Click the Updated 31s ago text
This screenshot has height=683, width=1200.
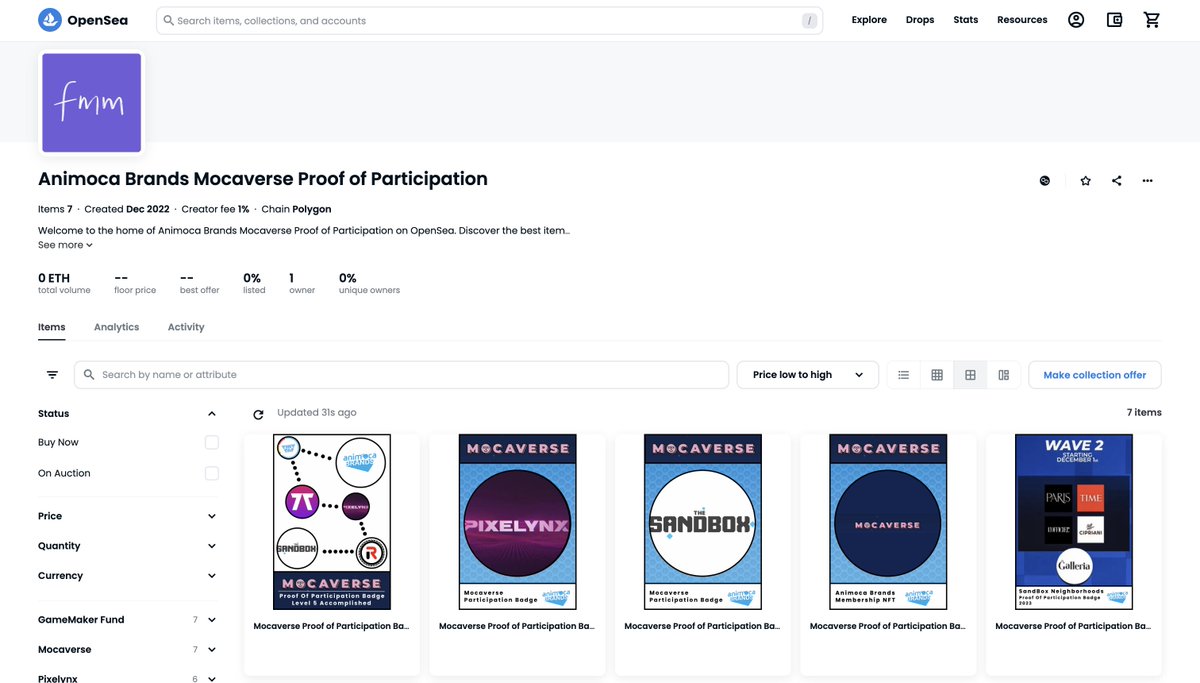pyautogui.click(x=316, y=412)
